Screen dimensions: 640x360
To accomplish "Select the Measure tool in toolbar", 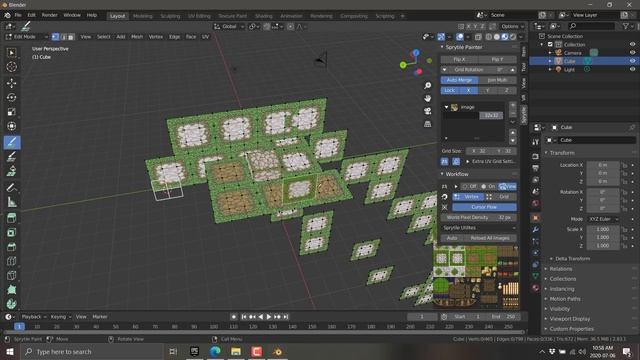I will coord(11,202).
